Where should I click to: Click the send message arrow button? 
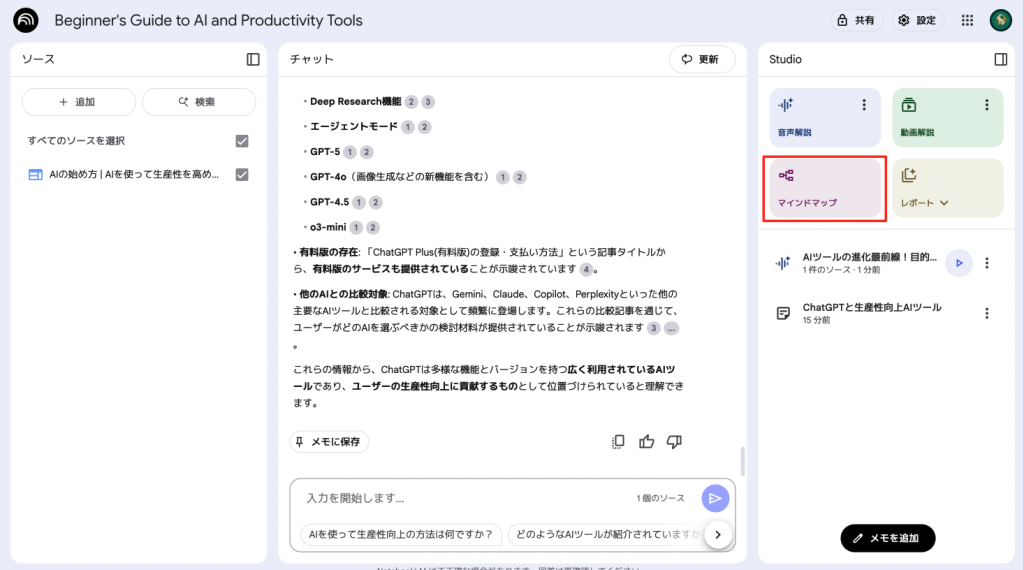tap(714, 498)
